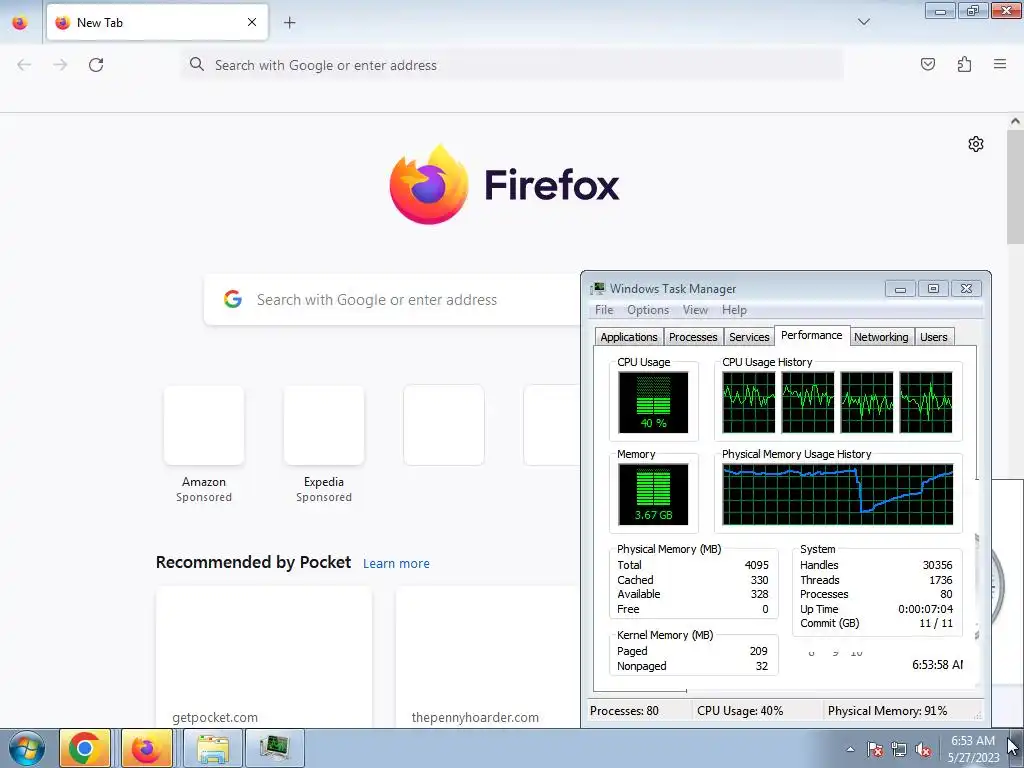
Task: Open Save to Pocket icon
Action: pos(928,64)
